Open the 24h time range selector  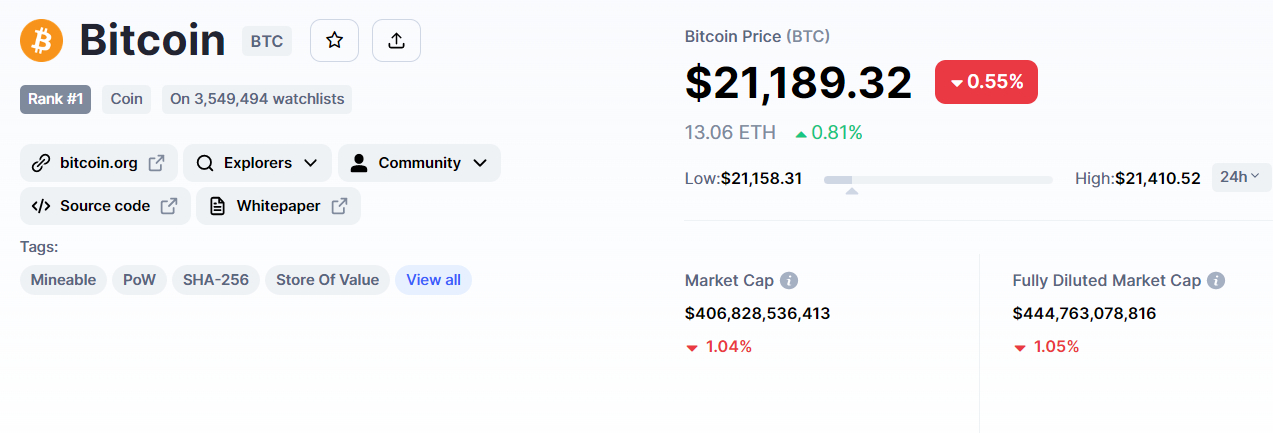tap(1241, 177)
